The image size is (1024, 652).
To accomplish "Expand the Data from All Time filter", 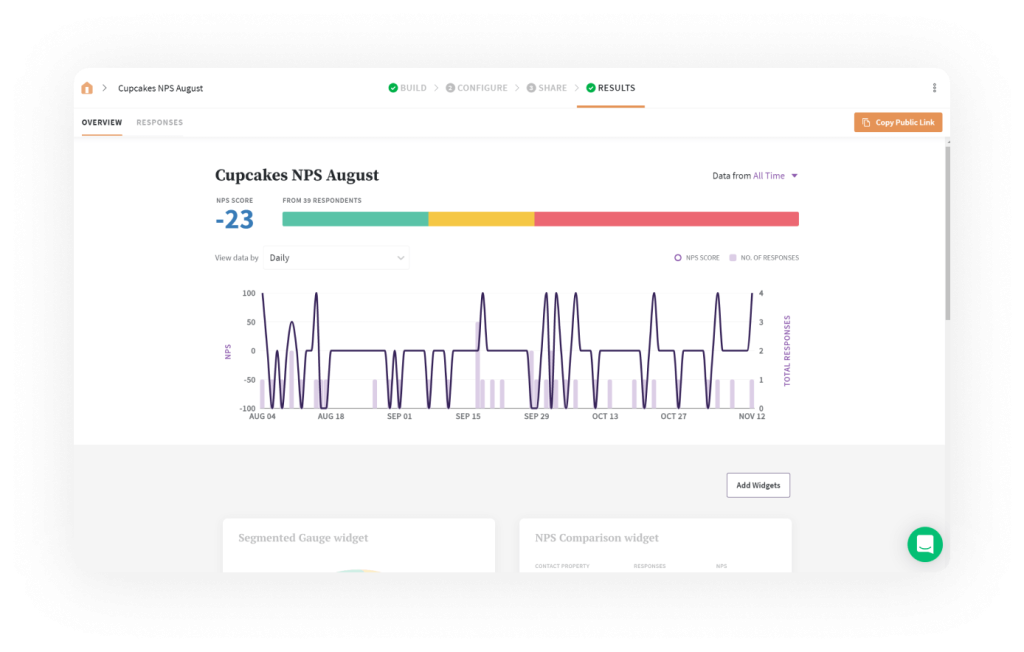I will pos(775,176).
